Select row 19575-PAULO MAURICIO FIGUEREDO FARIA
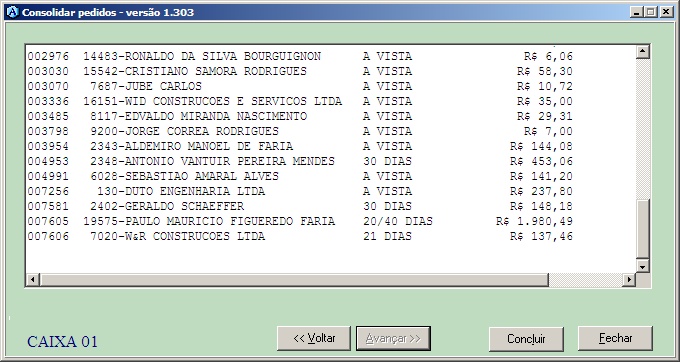 tap(300, 222)
